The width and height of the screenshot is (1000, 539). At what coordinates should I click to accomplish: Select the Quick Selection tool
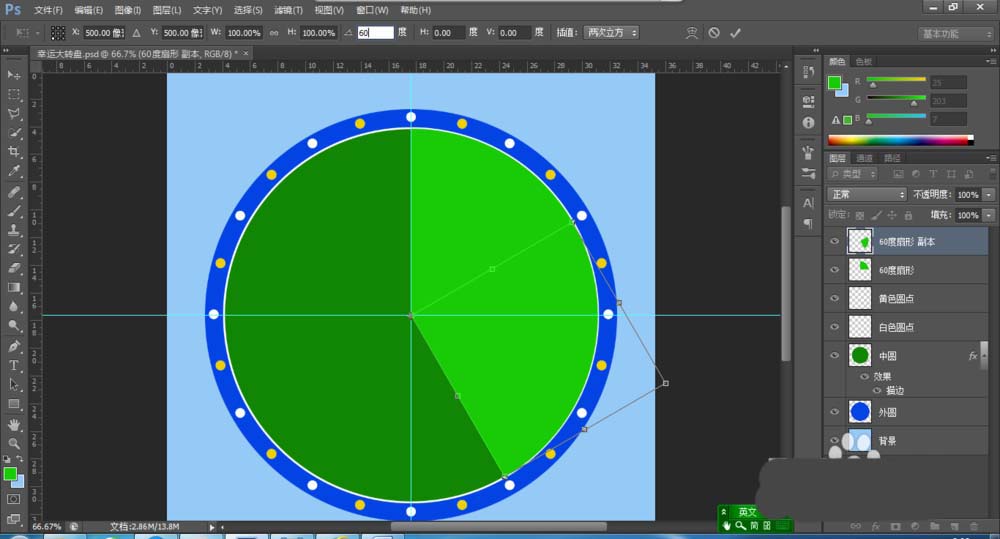[13, 133]
